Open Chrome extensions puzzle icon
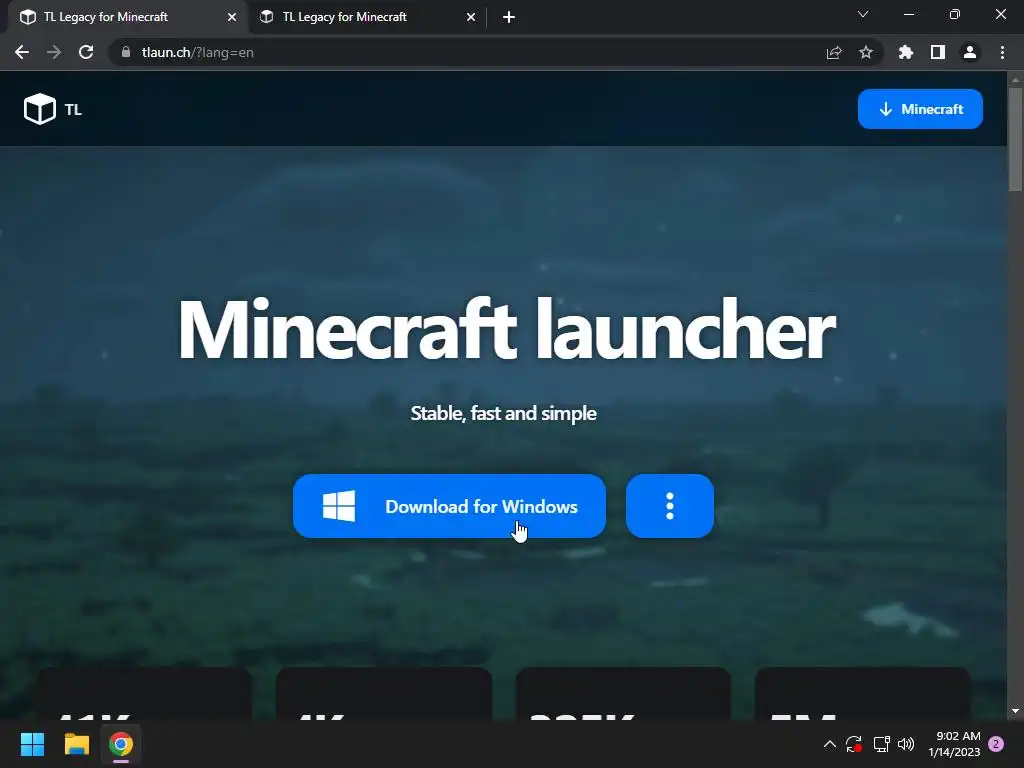 906,52
